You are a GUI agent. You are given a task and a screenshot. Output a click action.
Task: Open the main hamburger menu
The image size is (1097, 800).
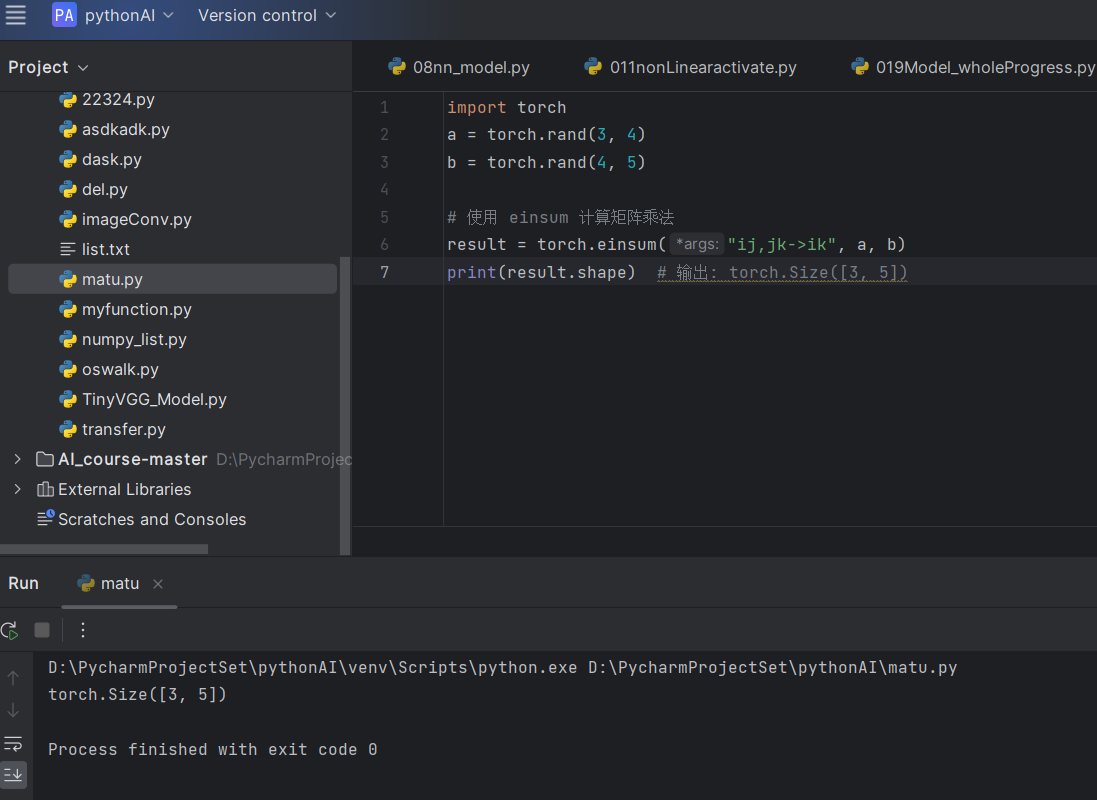pos(16,15)
